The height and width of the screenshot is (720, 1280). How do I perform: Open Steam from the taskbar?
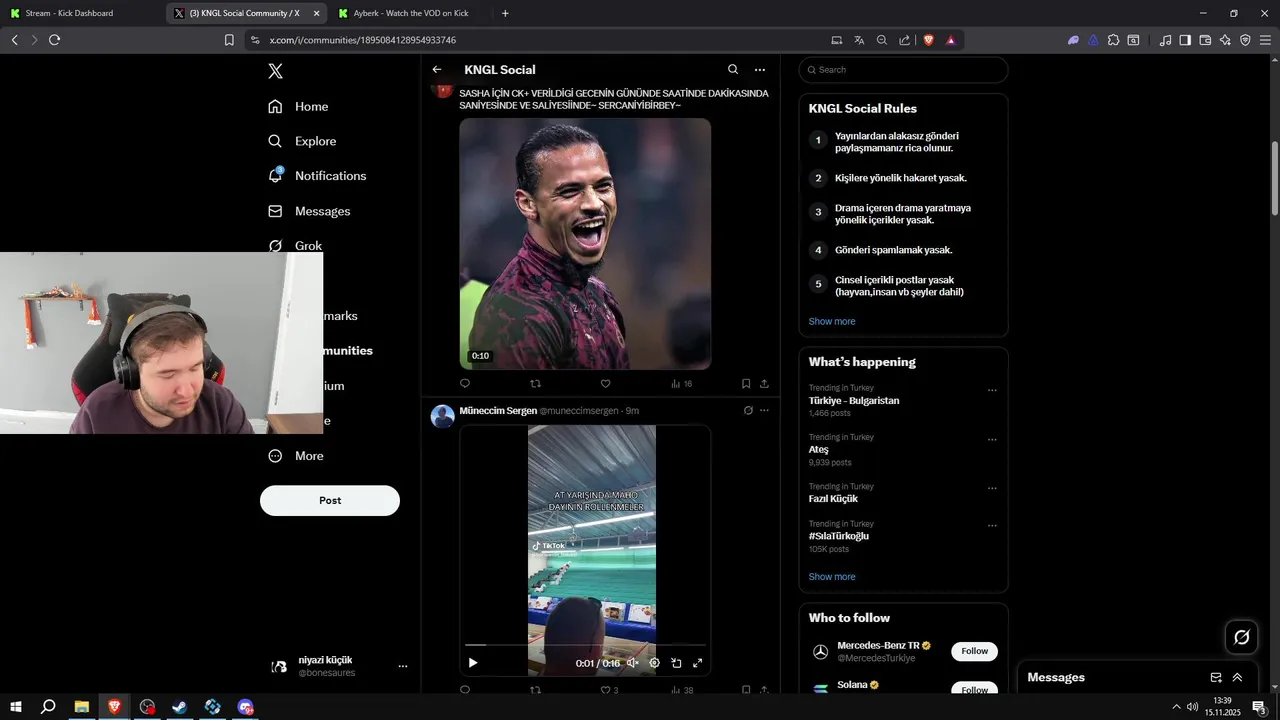coord(180,707)
